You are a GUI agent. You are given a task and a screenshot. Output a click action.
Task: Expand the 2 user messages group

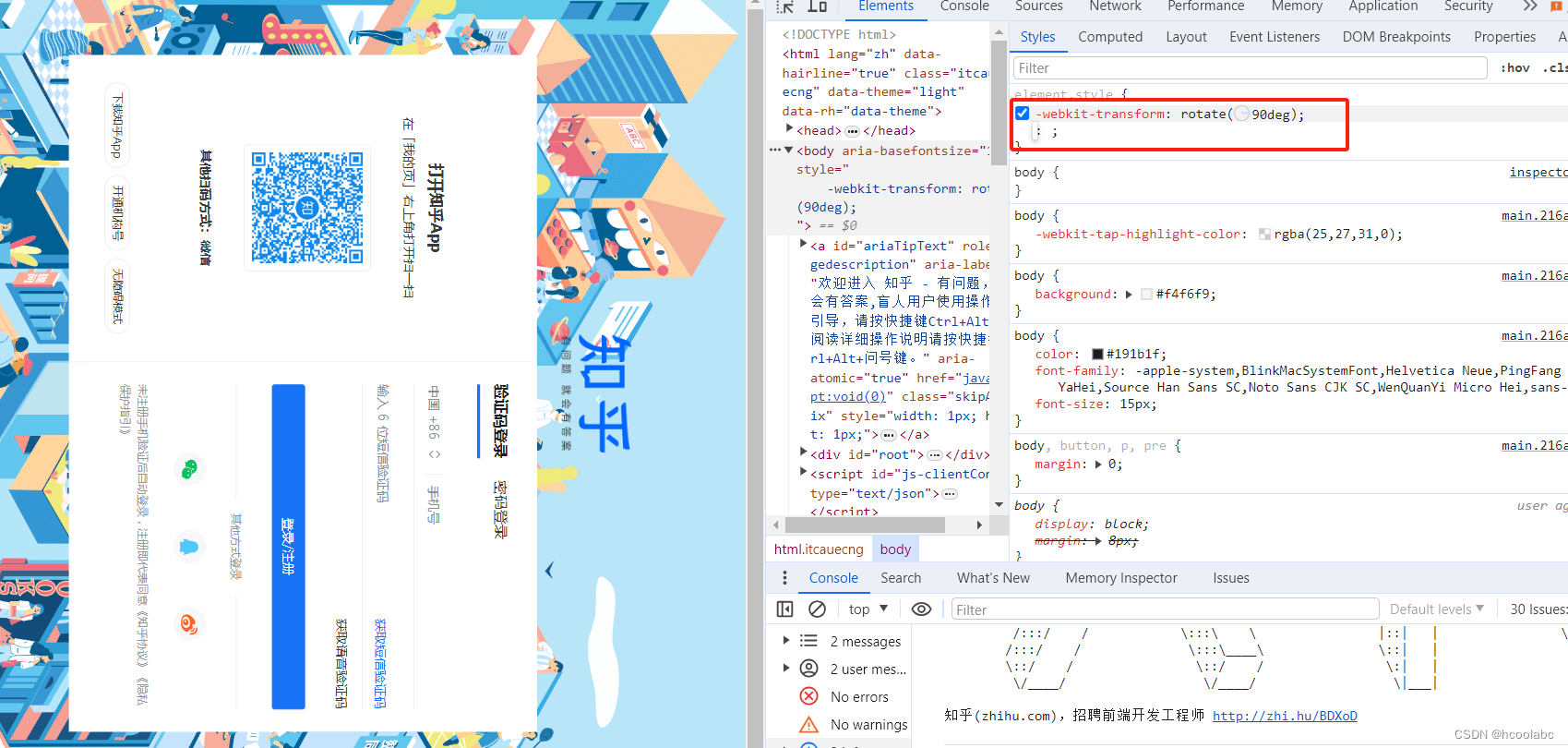tap(786, 669)
